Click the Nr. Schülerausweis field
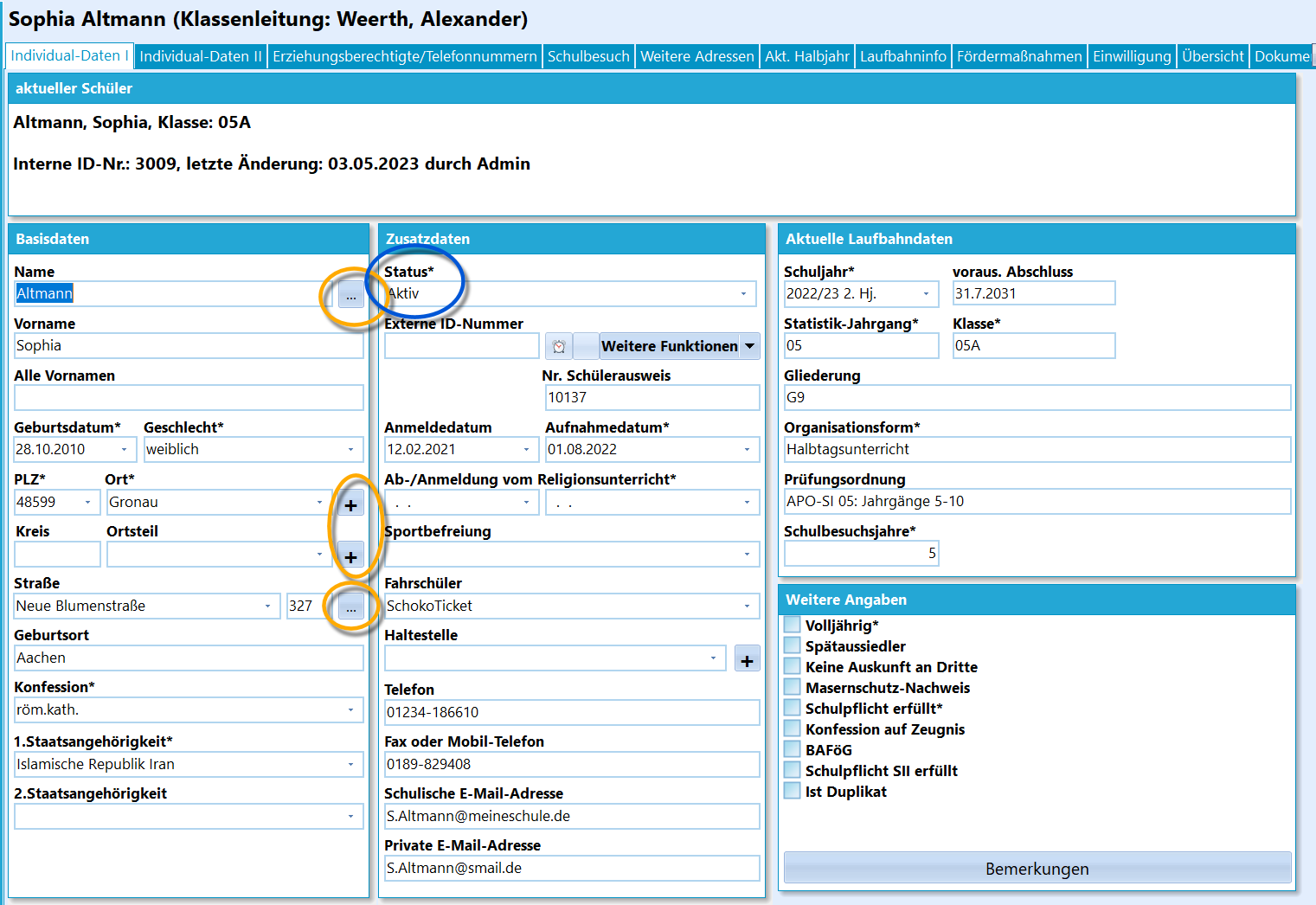1316x905 pixels. (x=652, y=398)
